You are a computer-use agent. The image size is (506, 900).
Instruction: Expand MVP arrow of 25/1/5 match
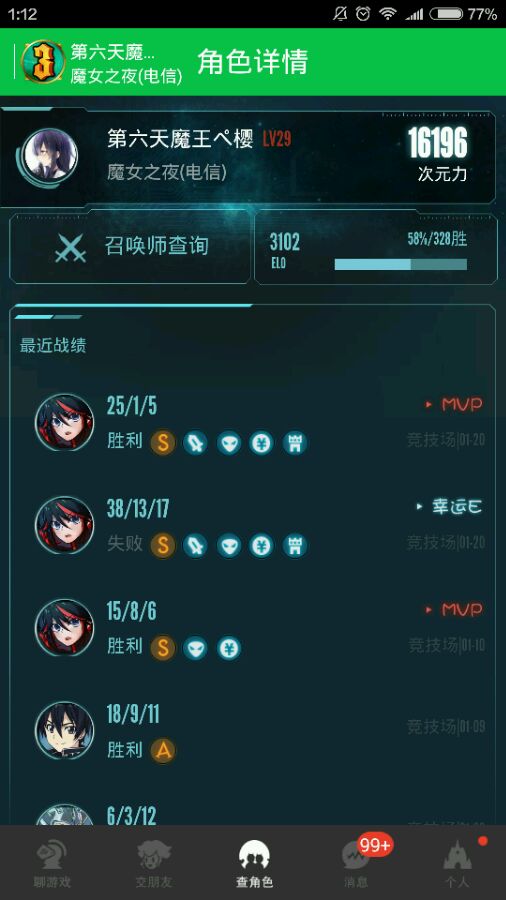(x=454, y=405)
